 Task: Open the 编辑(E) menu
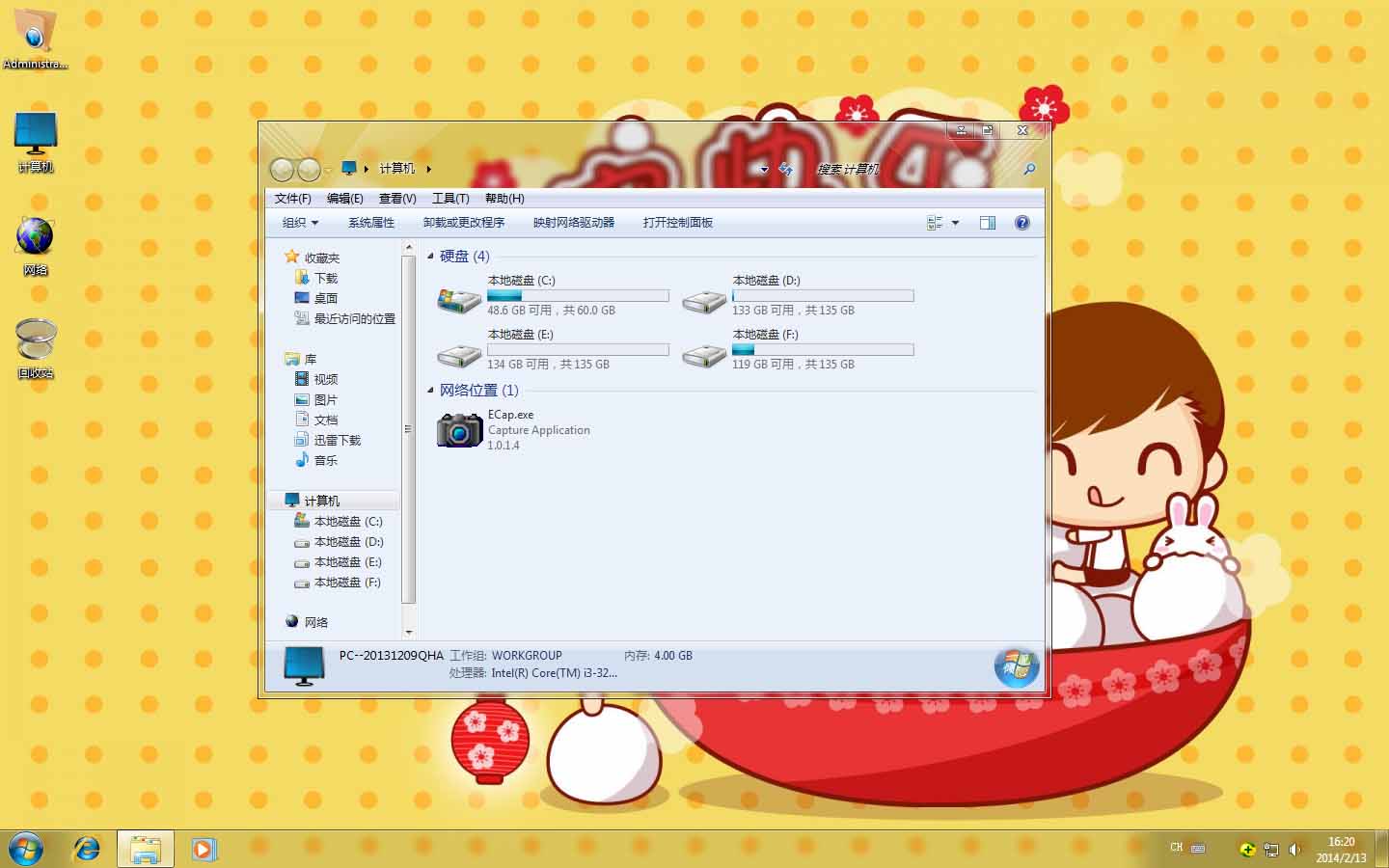coord(344,199)
